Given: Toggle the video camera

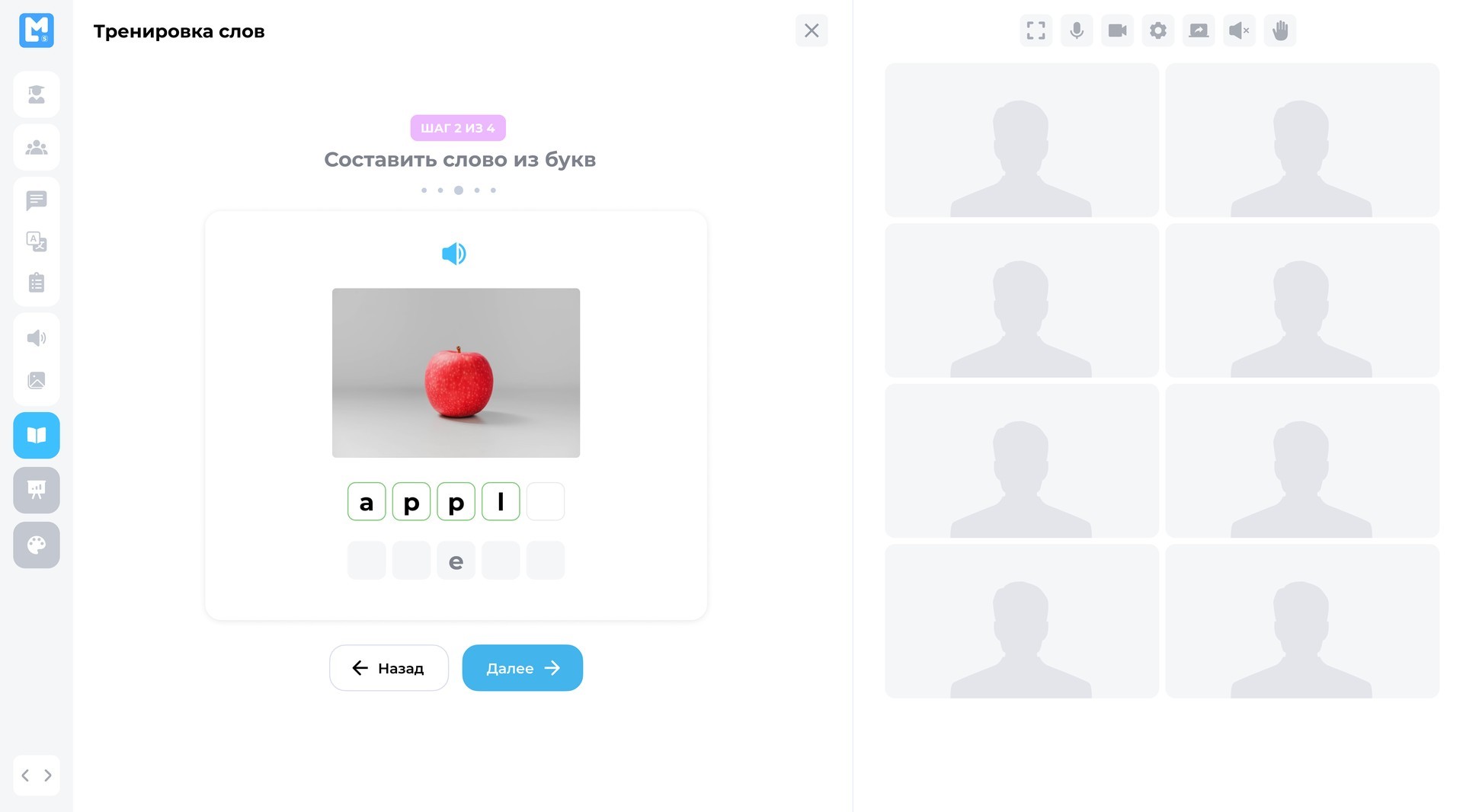Looking at the screenshot, I should click(x=1117, y=30).
